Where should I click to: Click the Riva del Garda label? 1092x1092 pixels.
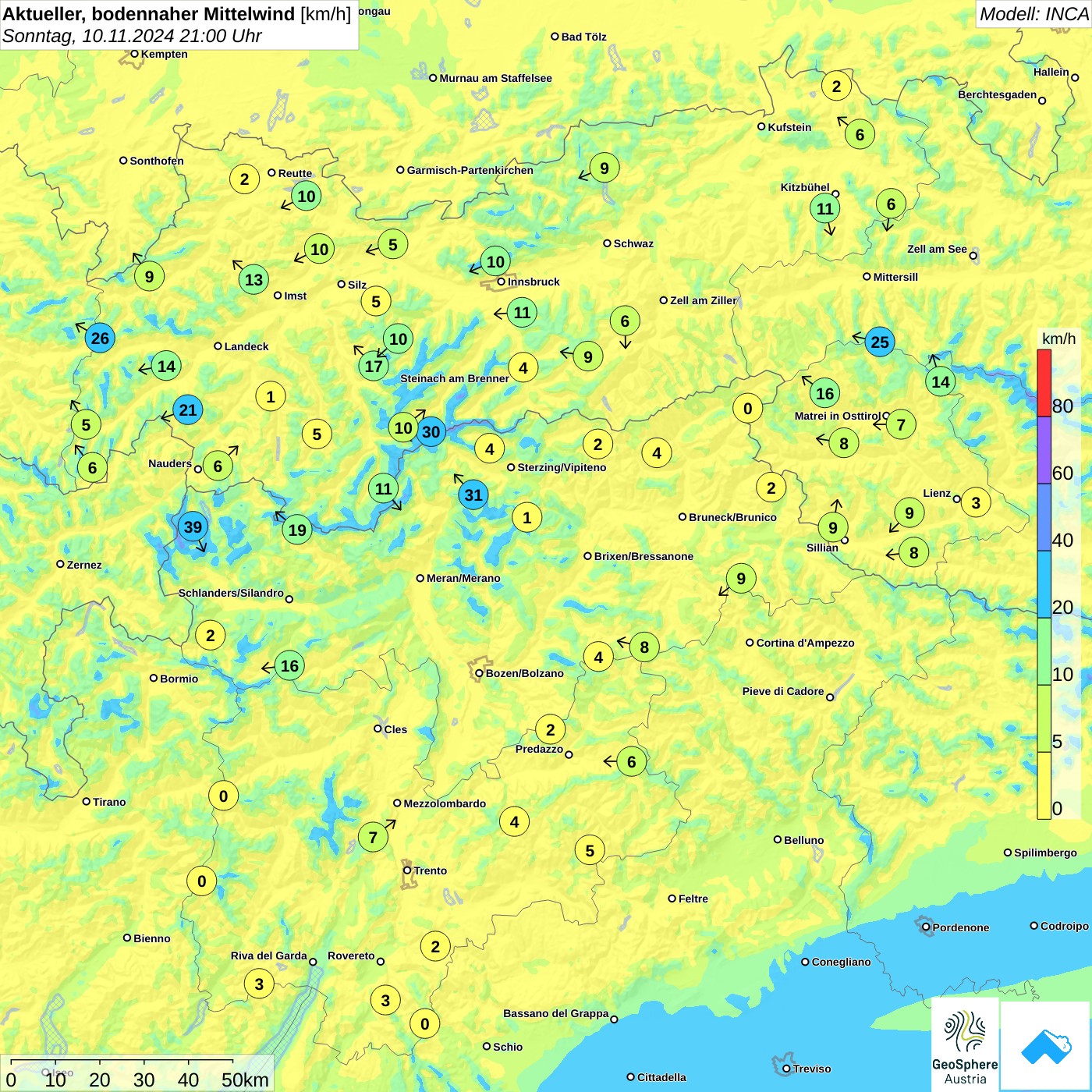[269, 955]
